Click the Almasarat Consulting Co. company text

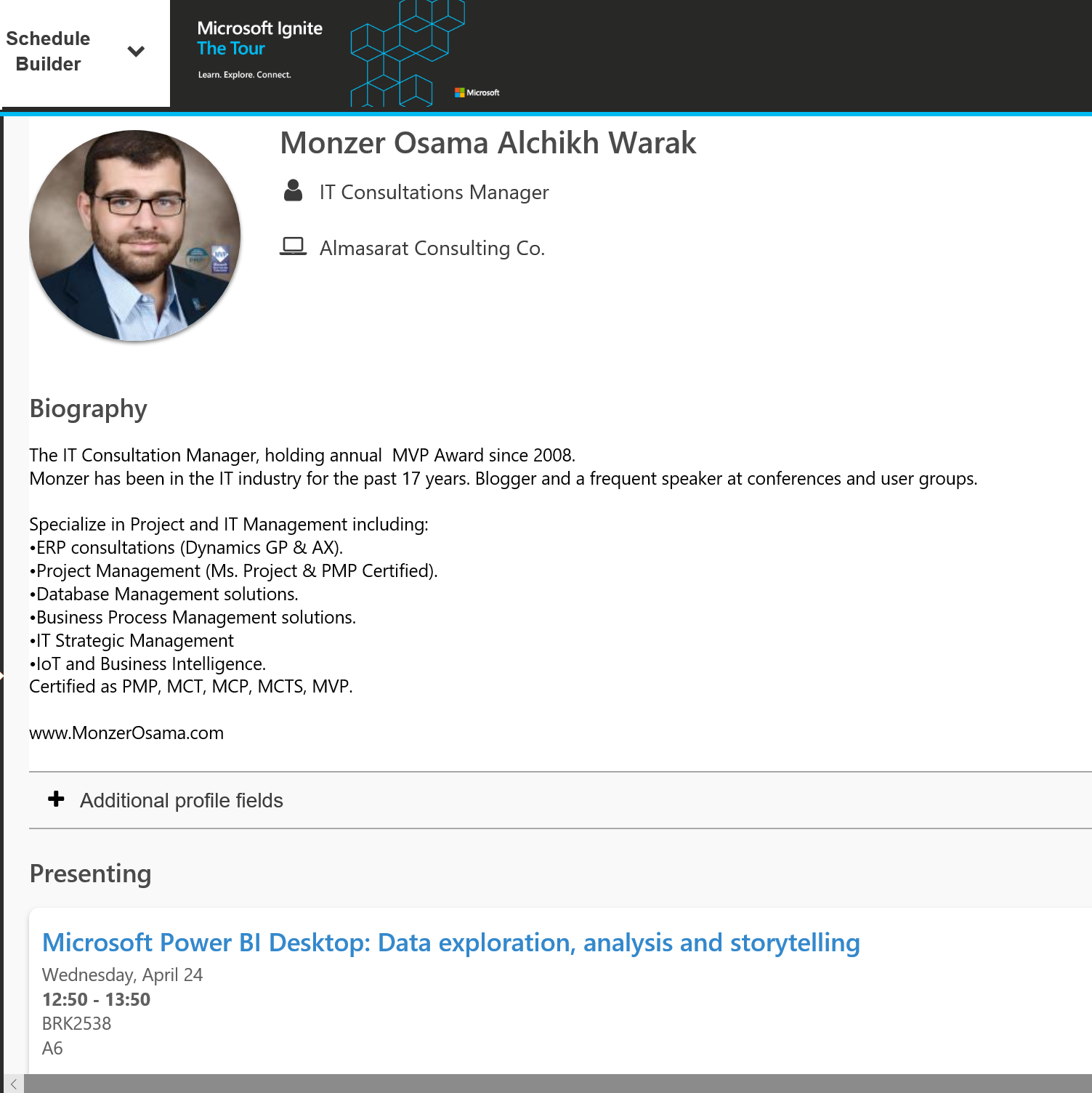click(x=432, y=248)
